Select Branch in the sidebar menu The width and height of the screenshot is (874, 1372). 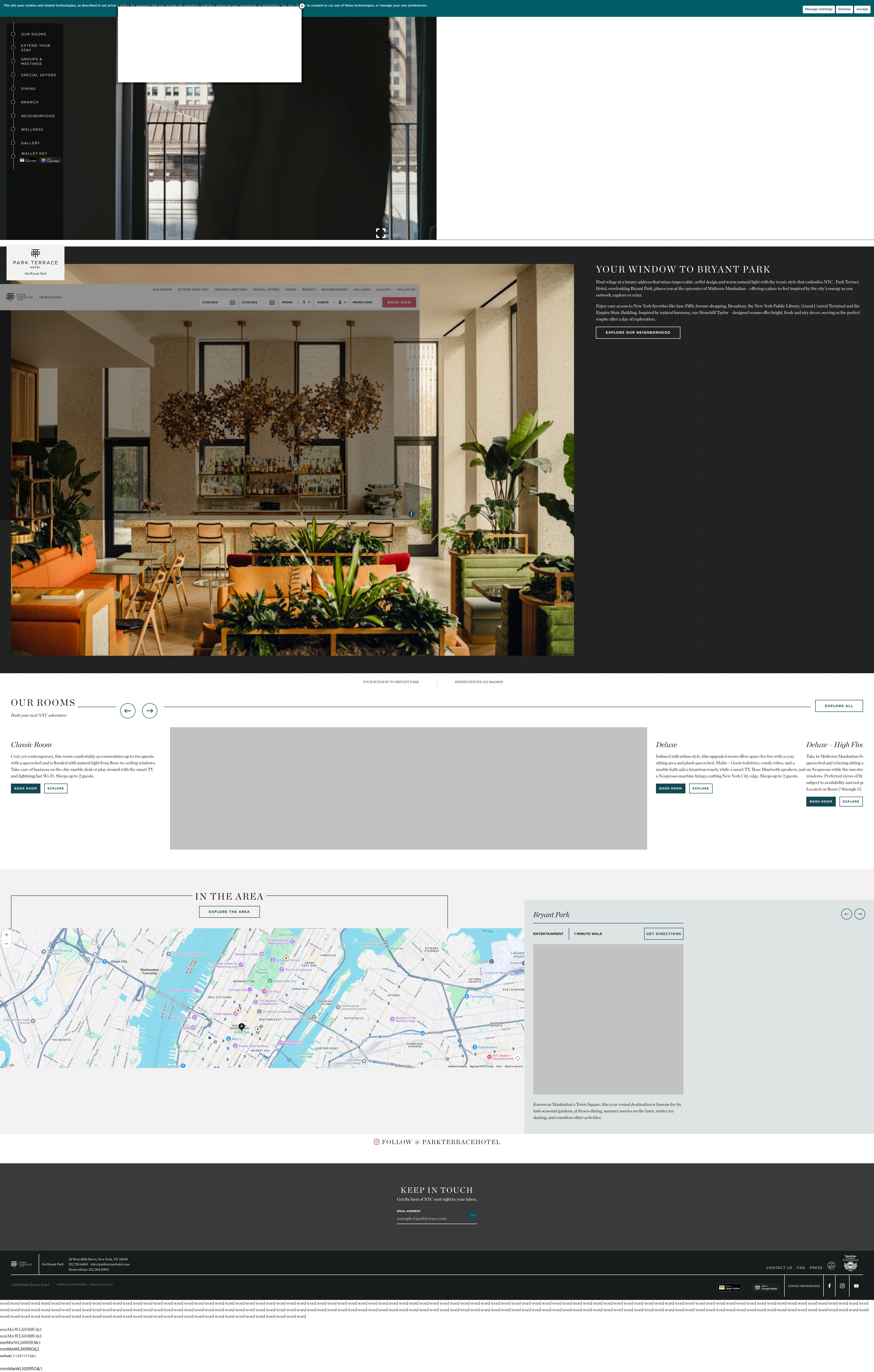point(30,102)
